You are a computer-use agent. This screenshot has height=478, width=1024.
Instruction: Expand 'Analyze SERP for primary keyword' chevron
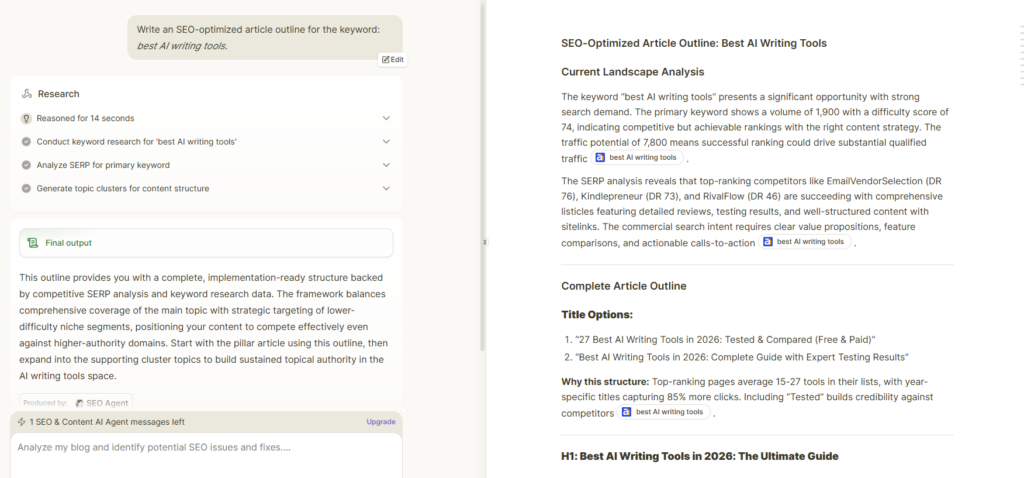386,165
